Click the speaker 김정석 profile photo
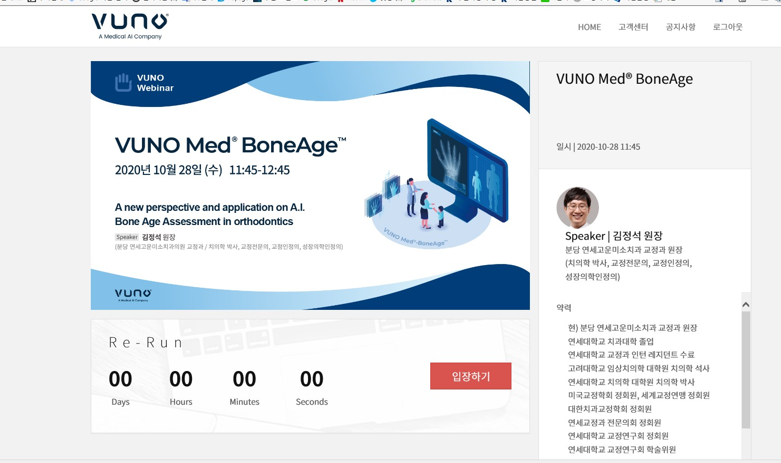The width and height of the screenshot is (781, 463). [x=578, y=208]
